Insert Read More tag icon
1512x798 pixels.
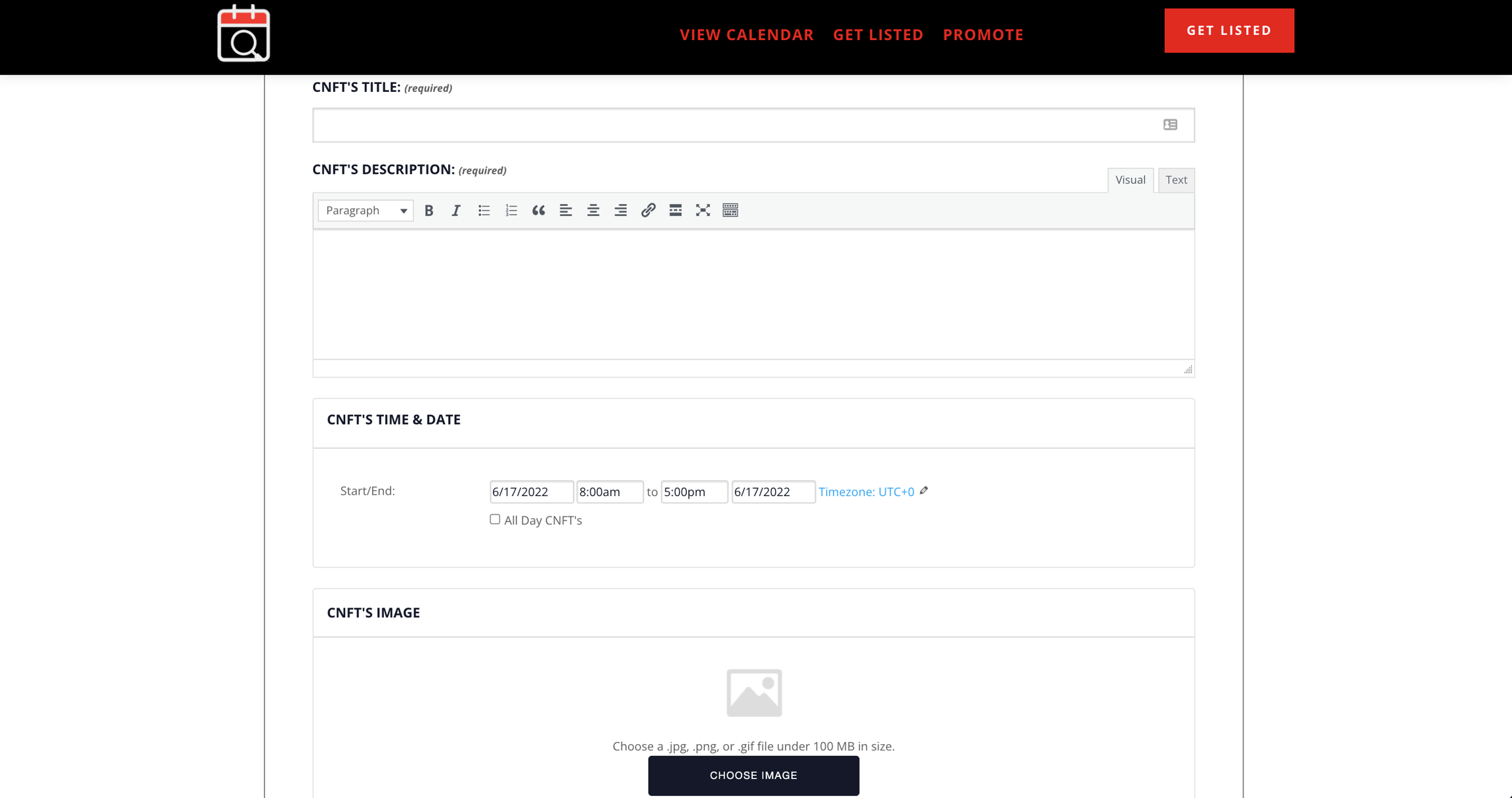pos(675,210)
